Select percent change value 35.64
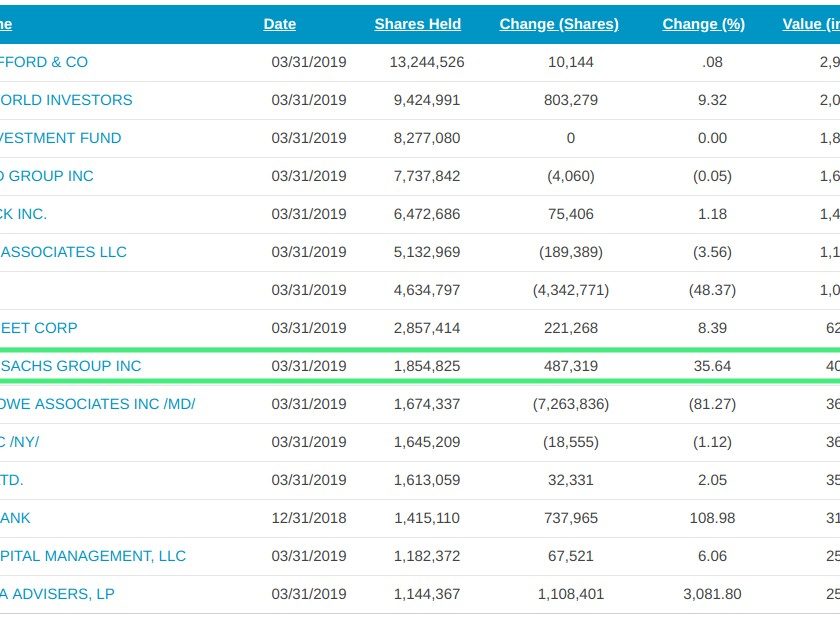 click(712, 366)
